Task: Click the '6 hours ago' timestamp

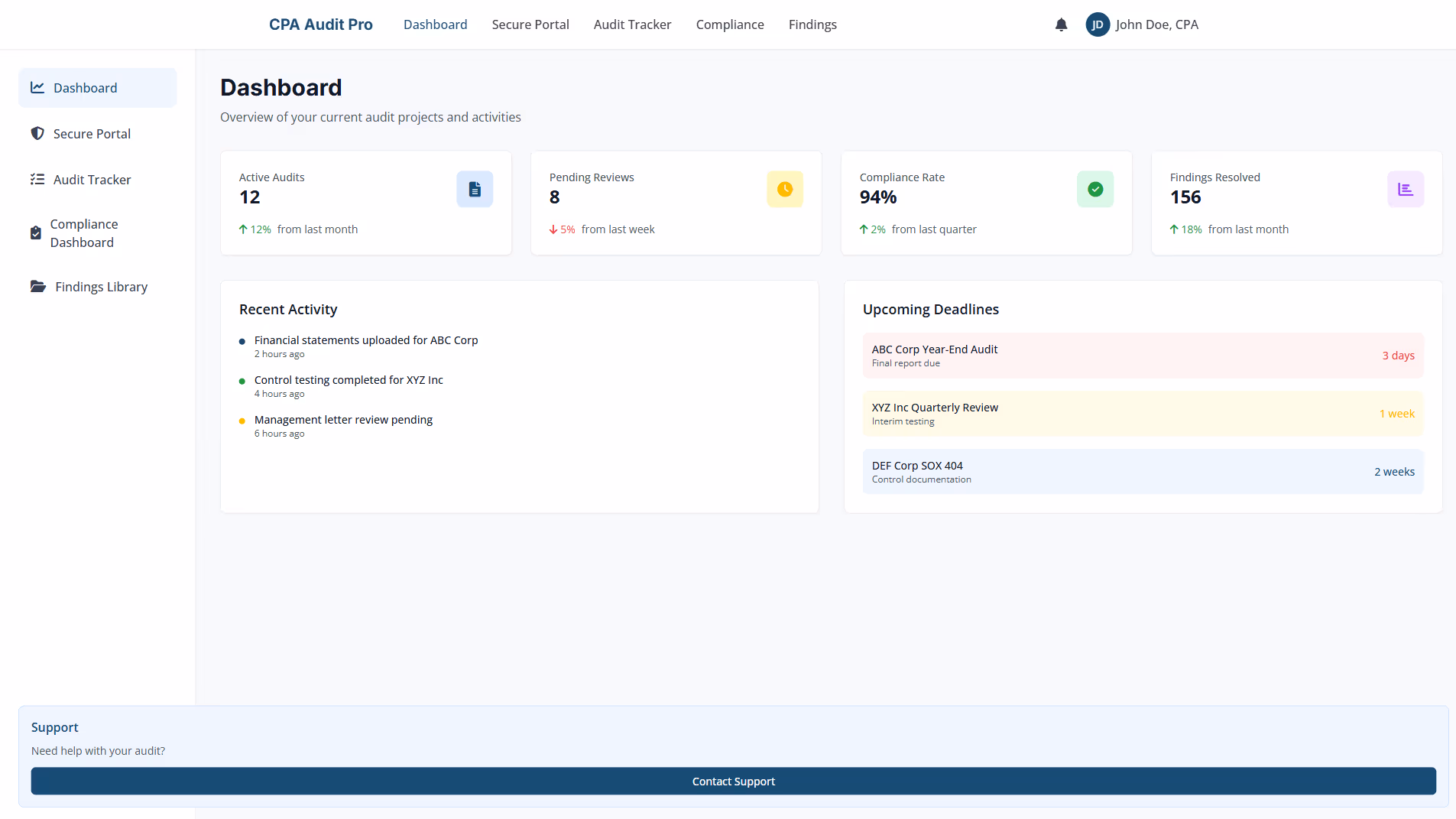Action: pos(280,434)
